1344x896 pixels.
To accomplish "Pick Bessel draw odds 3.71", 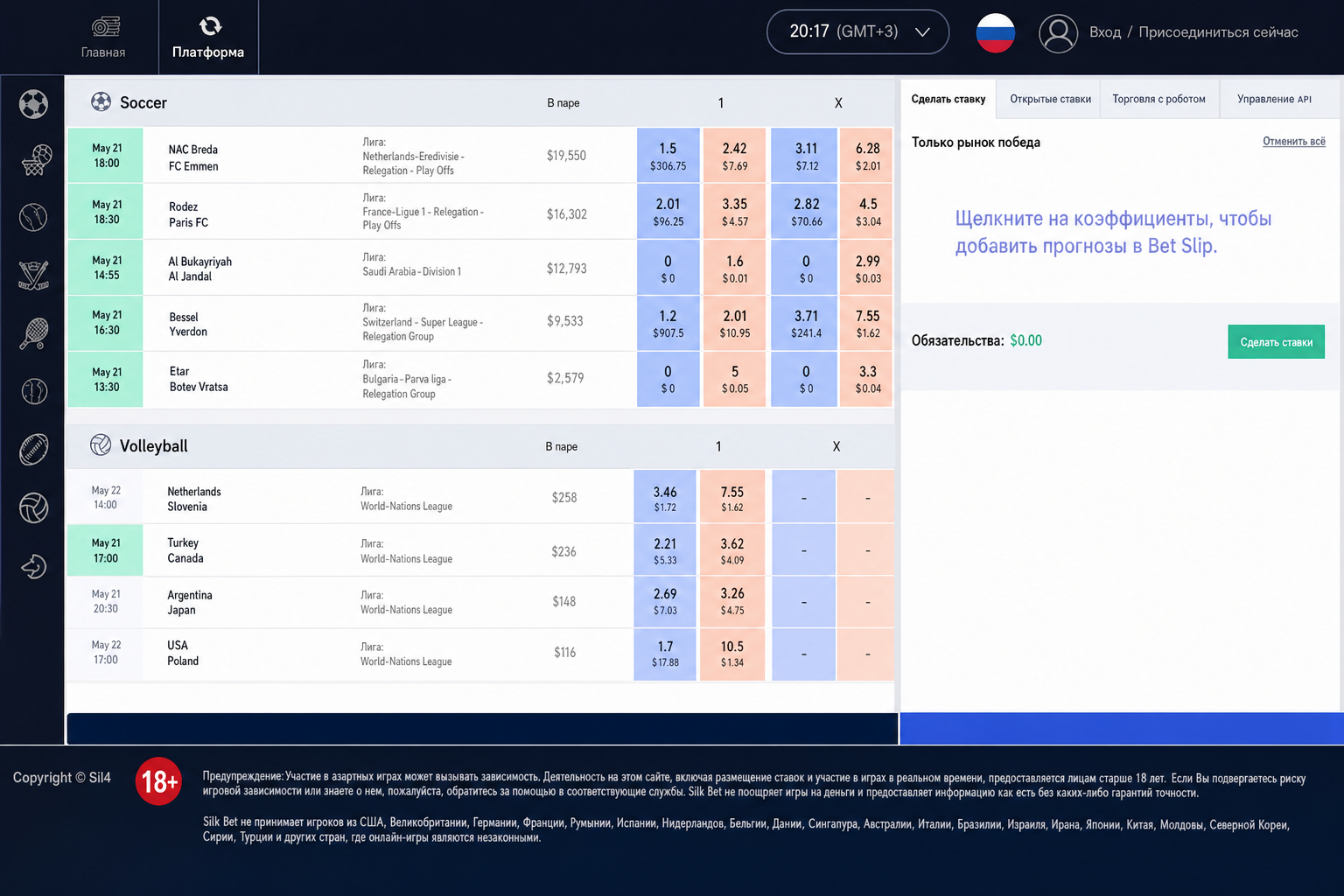I will pyautogui.click(x=806, y=323).
